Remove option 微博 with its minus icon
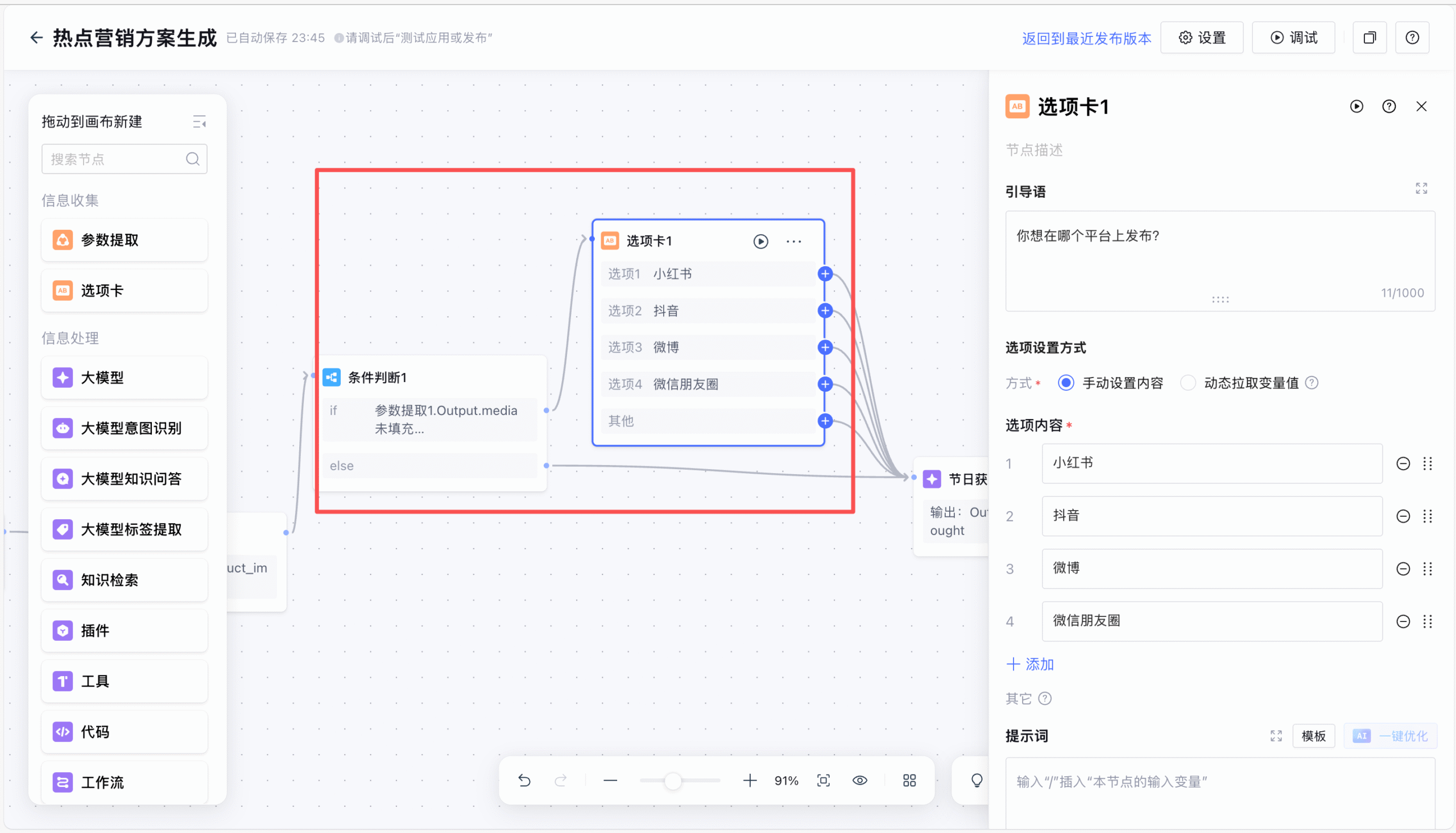The height and width of the screenshot is (833, 1456). pos(1403,569)
